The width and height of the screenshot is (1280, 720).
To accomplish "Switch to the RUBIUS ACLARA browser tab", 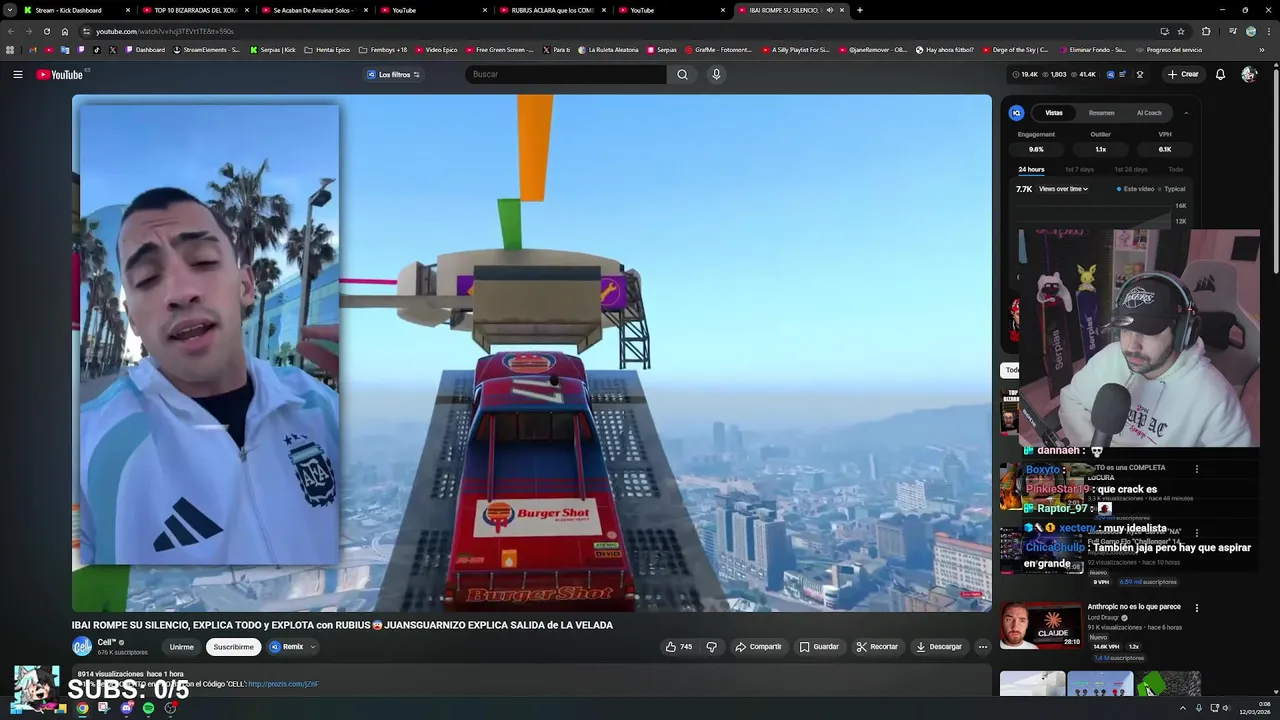I will point(552,10).
